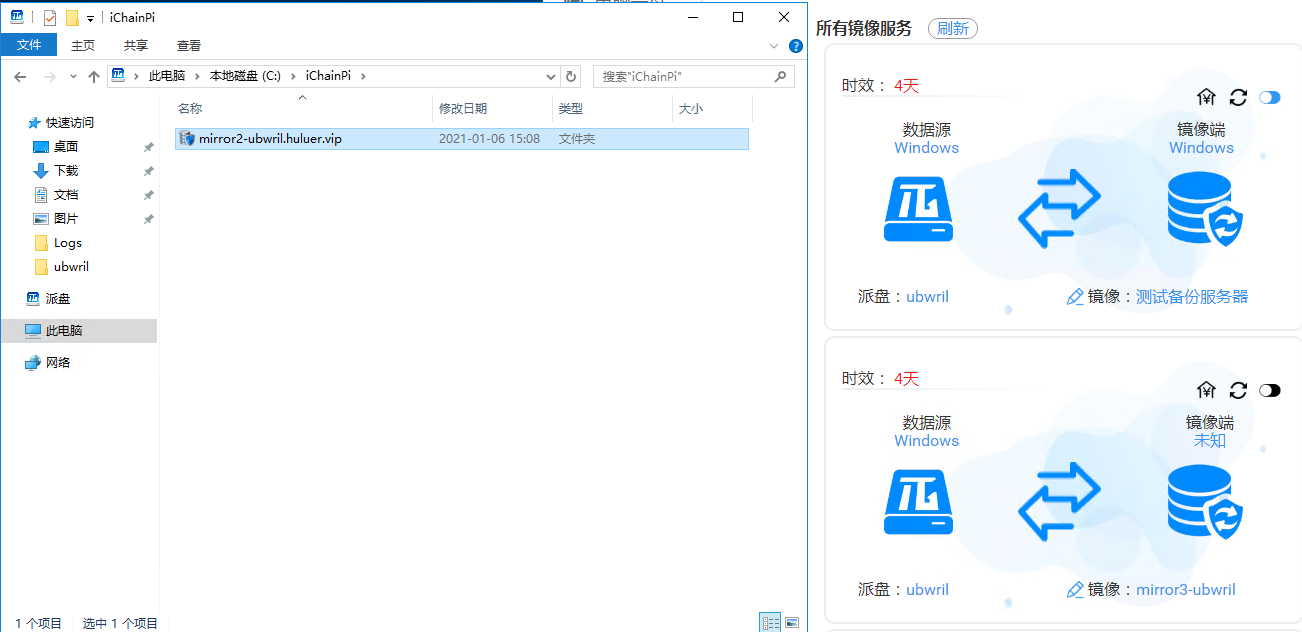
Task: Open the 文件 menu
Action: [x=29, y=45]
